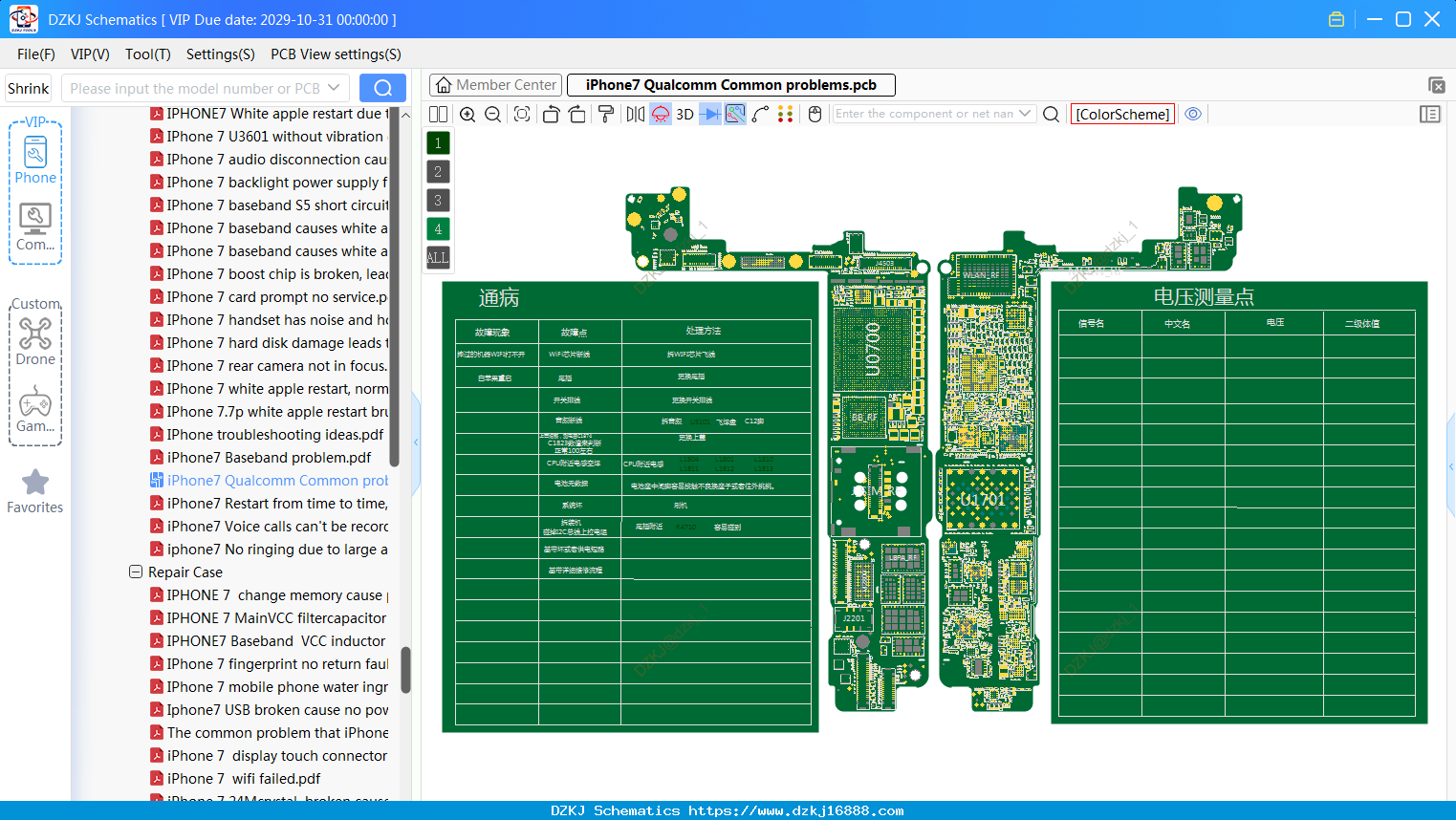
Task: Switch to the Member Center tab
Action: (495, 85)
